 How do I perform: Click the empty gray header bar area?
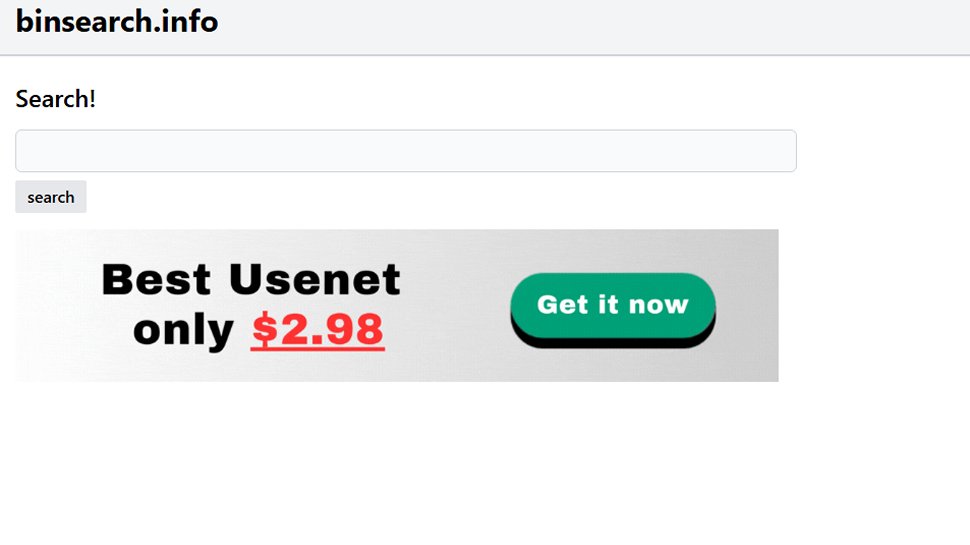tap(600, 26)
